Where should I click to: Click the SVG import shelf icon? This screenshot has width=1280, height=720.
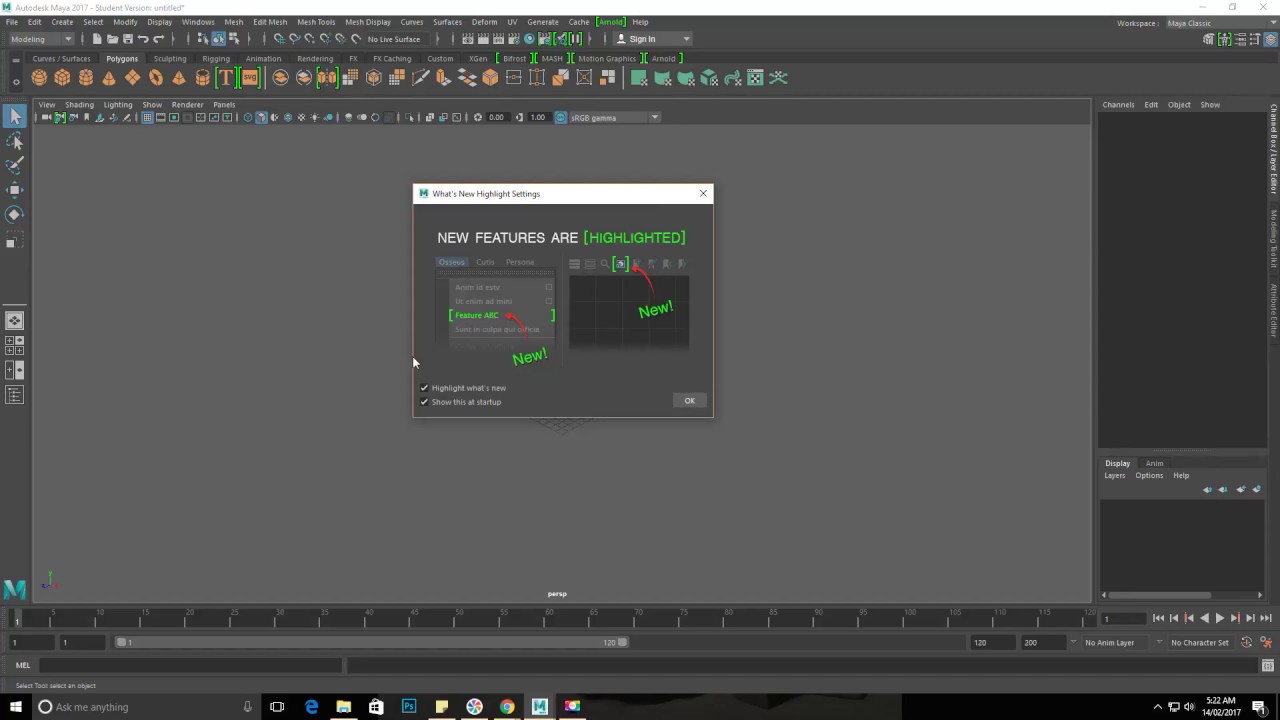tap(249, 78)
